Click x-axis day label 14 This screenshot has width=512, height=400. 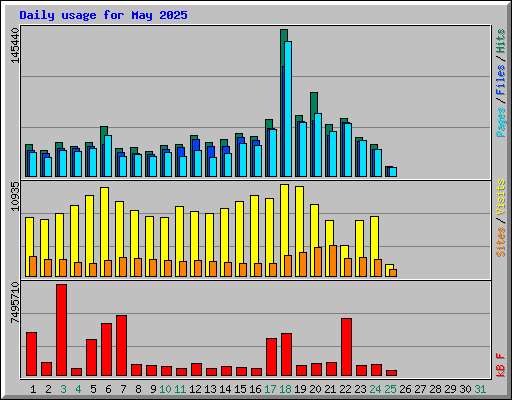[x=225, y=389]
